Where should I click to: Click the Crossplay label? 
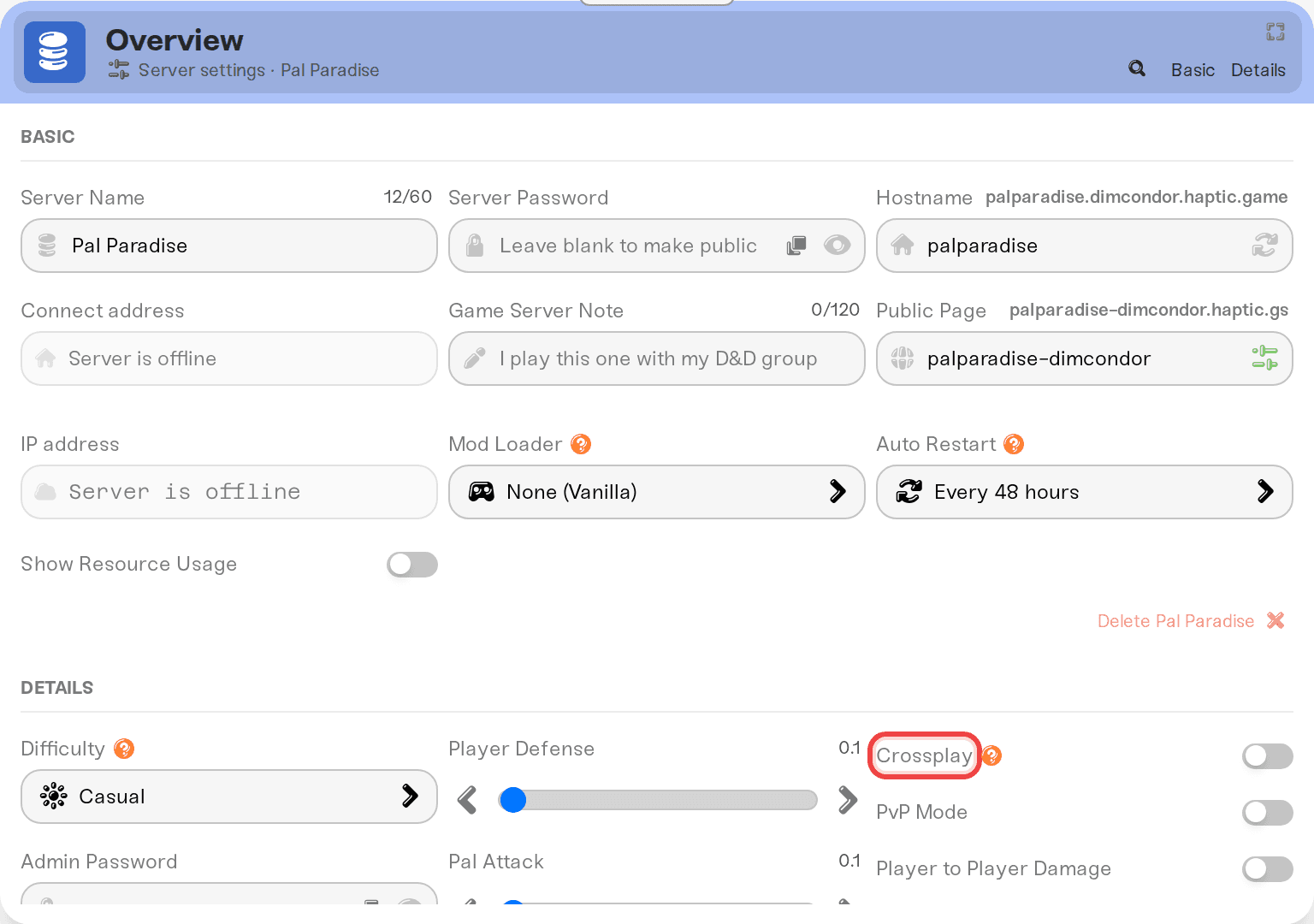(x=924, y=755)
